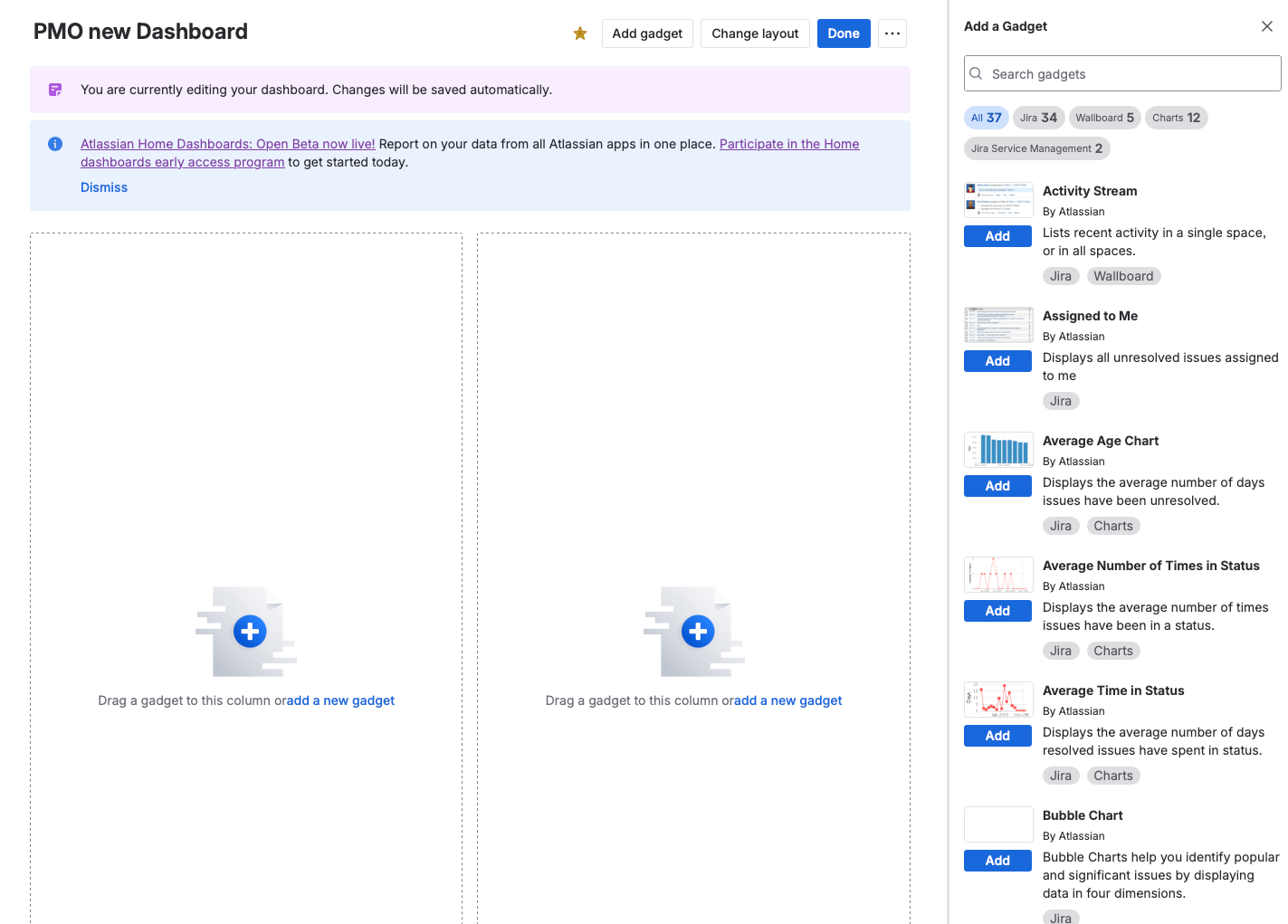1288x924 pixels.
Task: Open the three-dots more actions menu
Action: [x=892, y=33]
